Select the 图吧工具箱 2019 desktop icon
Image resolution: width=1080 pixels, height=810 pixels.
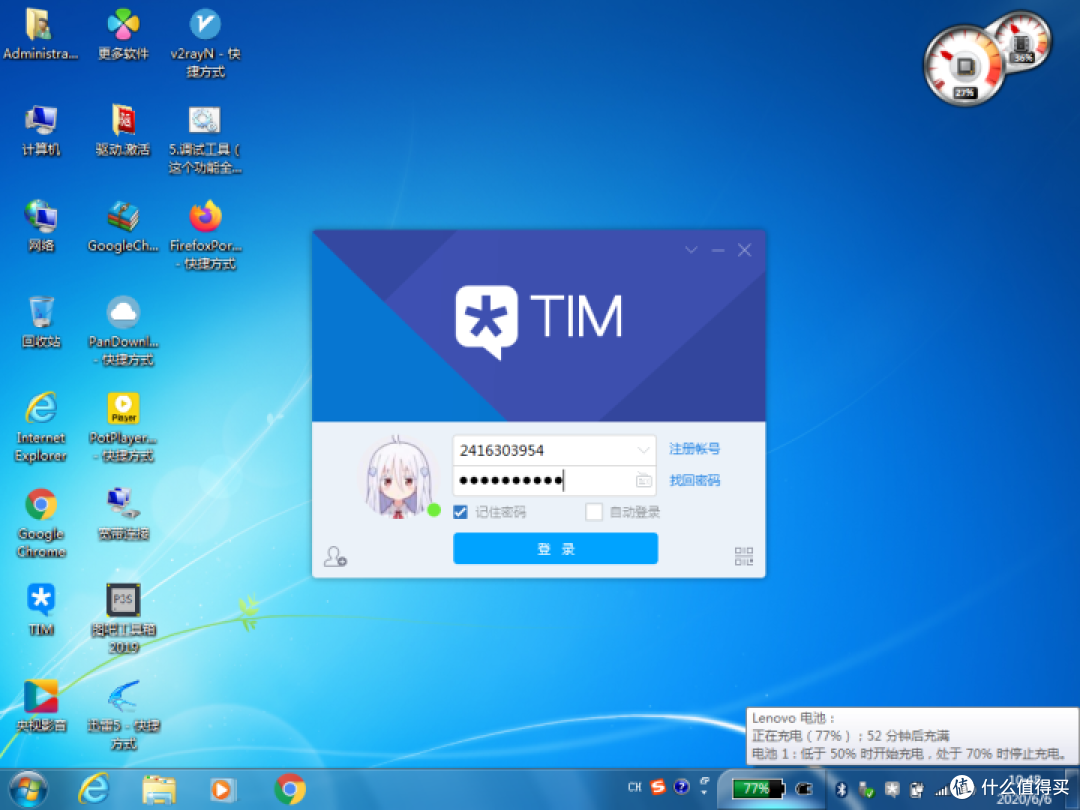click(x=123, y=619)
